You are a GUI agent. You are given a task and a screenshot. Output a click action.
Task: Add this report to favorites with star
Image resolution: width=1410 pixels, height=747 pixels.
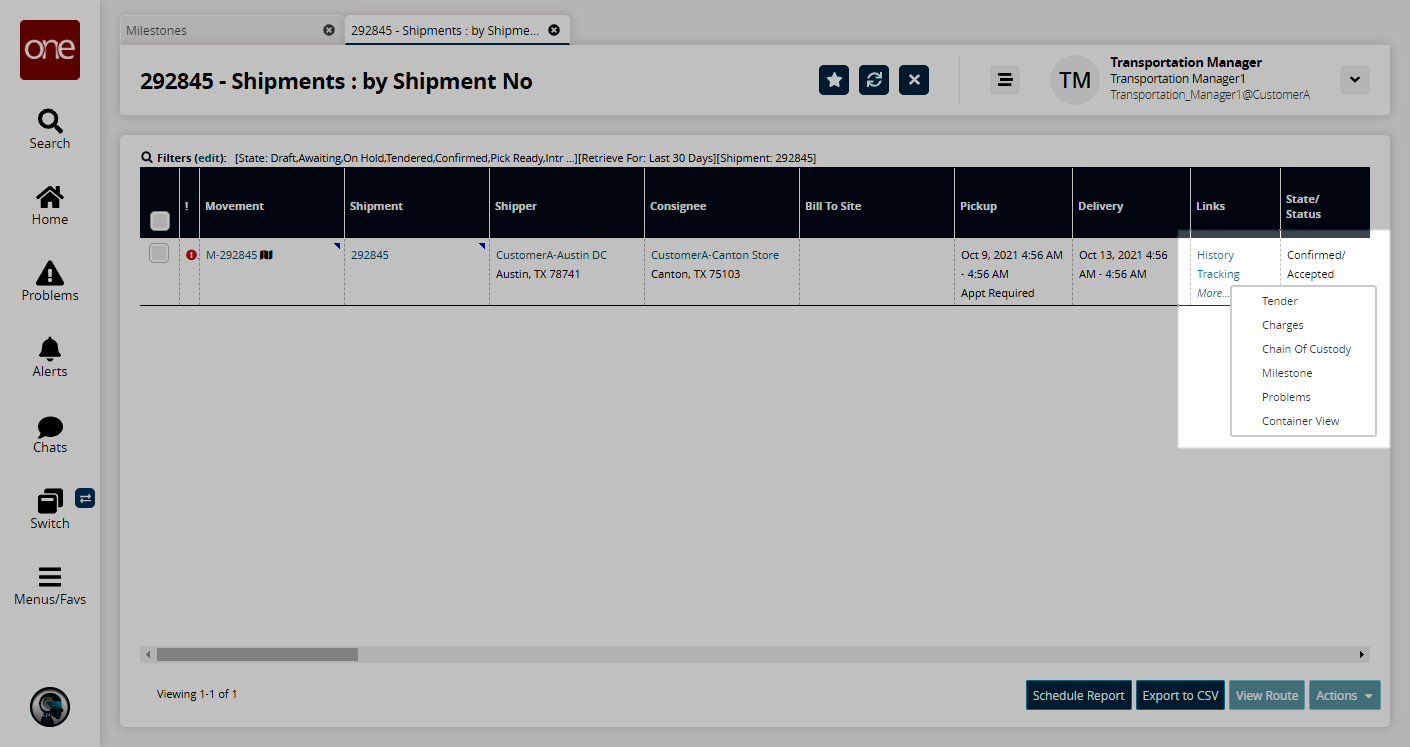tap(834, 80)
